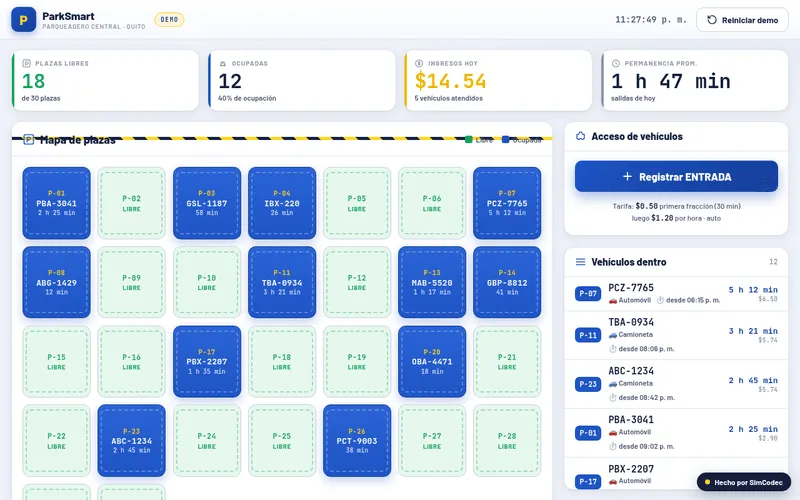Click the P-11 badge in vehicle list
The image size is (800, 500).
pyautogui.click(x=588, y=335)
